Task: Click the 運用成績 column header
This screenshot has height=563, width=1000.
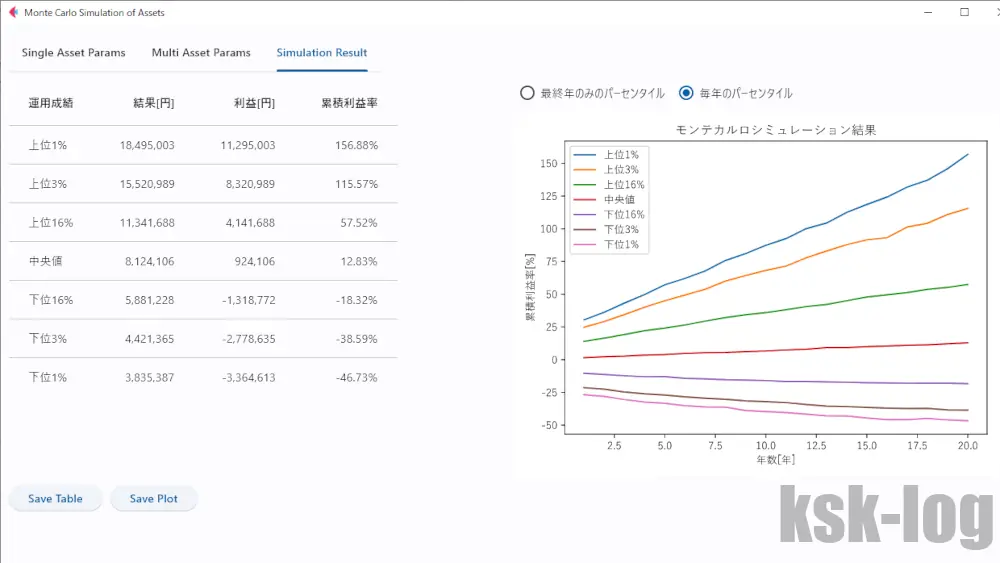Action: 50,103
